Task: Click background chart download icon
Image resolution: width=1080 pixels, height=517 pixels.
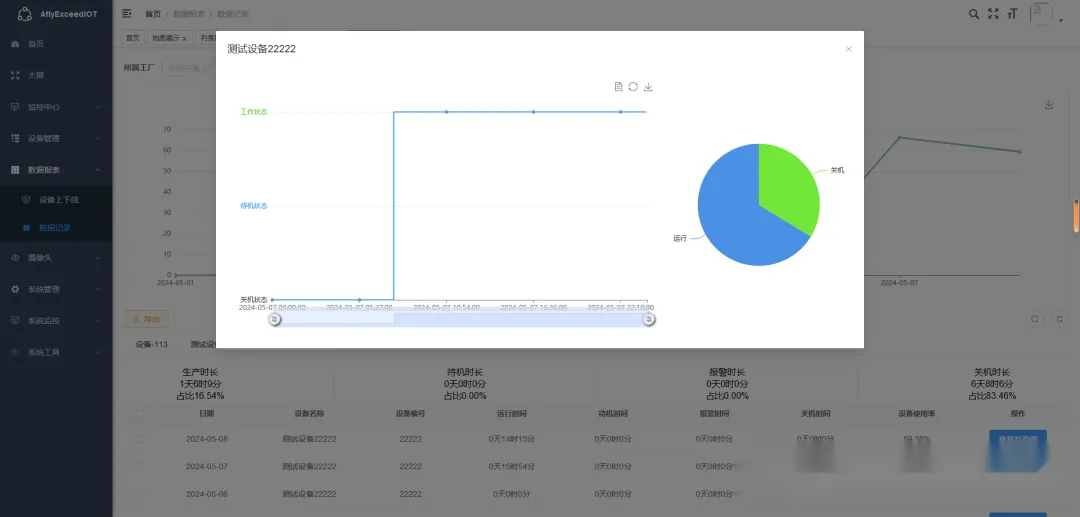Action: coord(1049,105)
